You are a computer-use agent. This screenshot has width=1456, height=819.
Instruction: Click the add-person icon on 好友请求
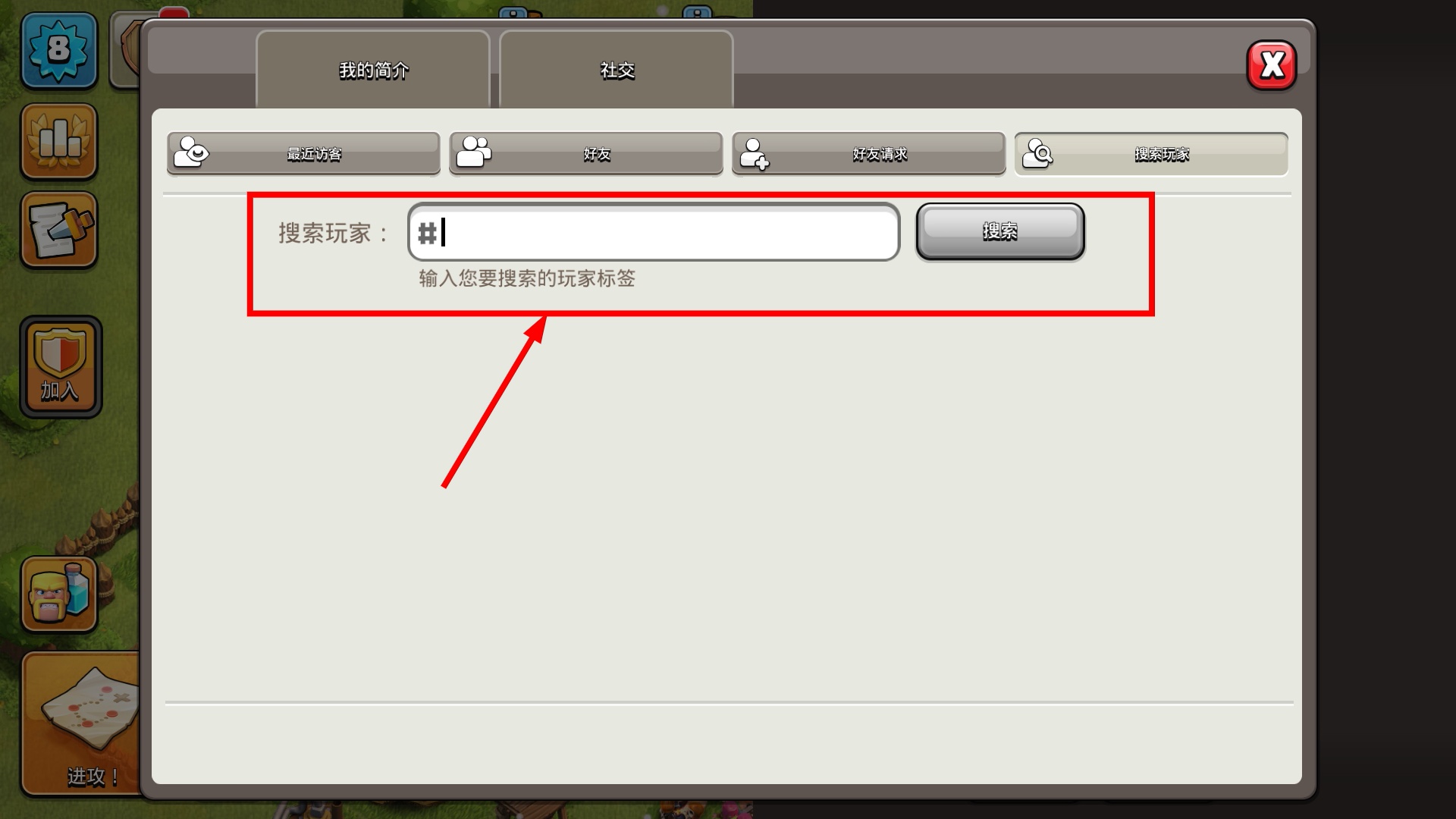(755, 153)
